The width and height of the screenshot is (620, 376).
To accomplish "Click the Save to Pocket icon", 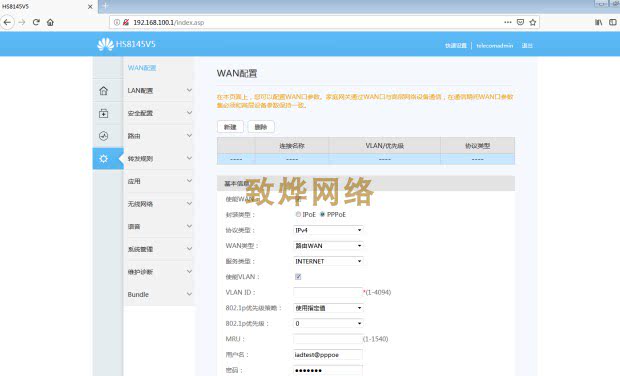I will tap(520, 22).
